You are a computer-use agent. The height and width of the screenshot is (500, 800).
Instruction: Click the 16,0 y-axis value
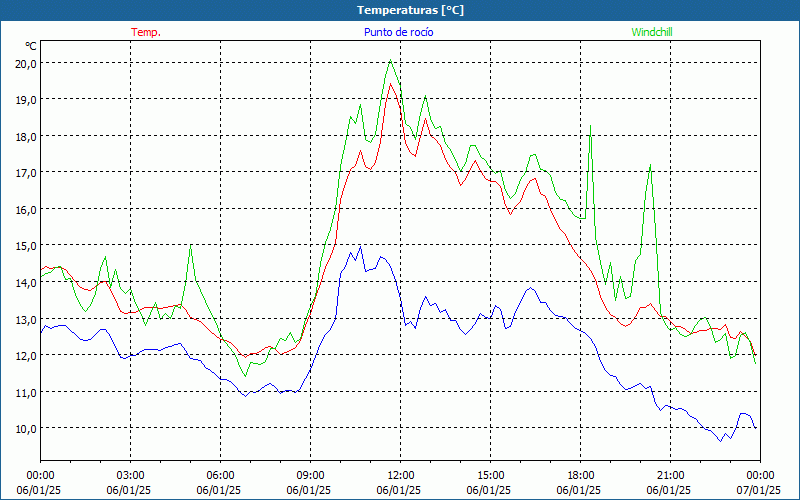(x=27, y=210)
